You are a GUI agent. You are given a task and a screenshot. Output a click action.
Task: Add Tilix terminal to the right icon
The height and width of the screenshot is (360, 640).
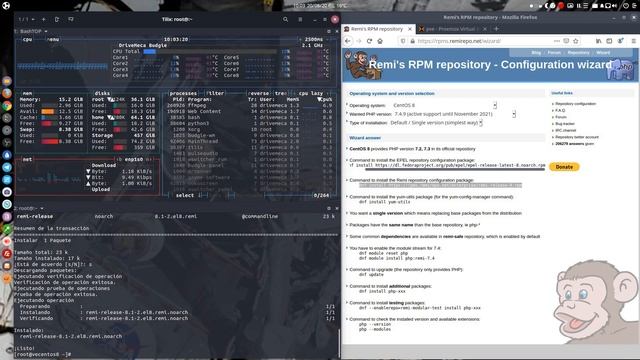click(57, 19)
